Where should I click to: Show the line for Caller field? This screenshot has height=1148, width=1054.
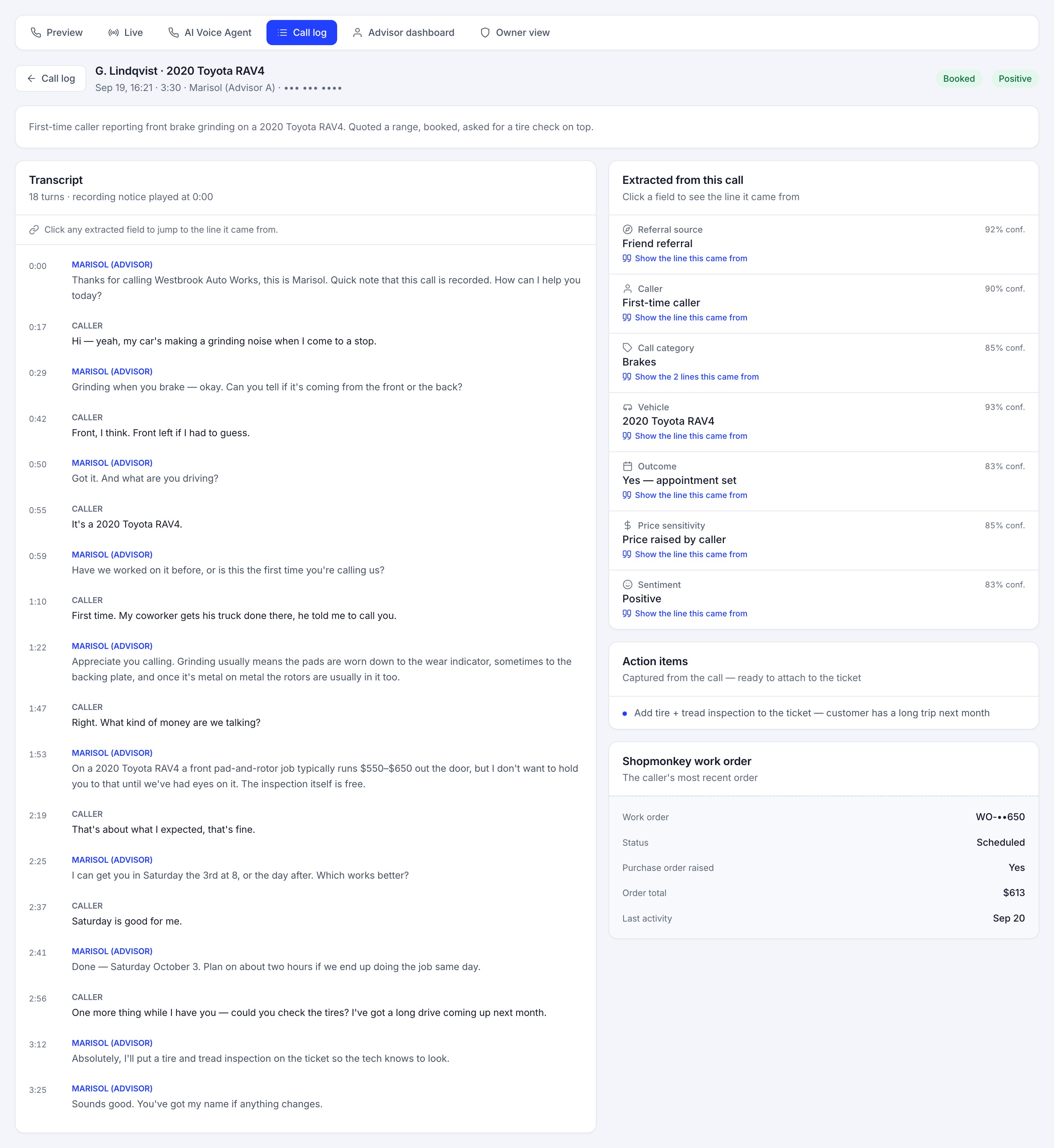click(x=685, y=317)
